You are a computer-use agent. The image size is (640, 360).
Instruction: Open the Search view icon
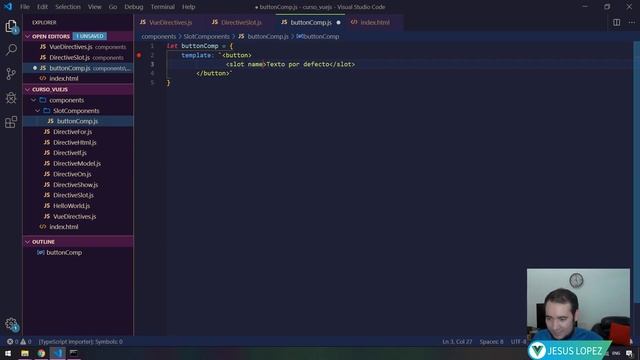pyautogui.click(x=11, y=50)
